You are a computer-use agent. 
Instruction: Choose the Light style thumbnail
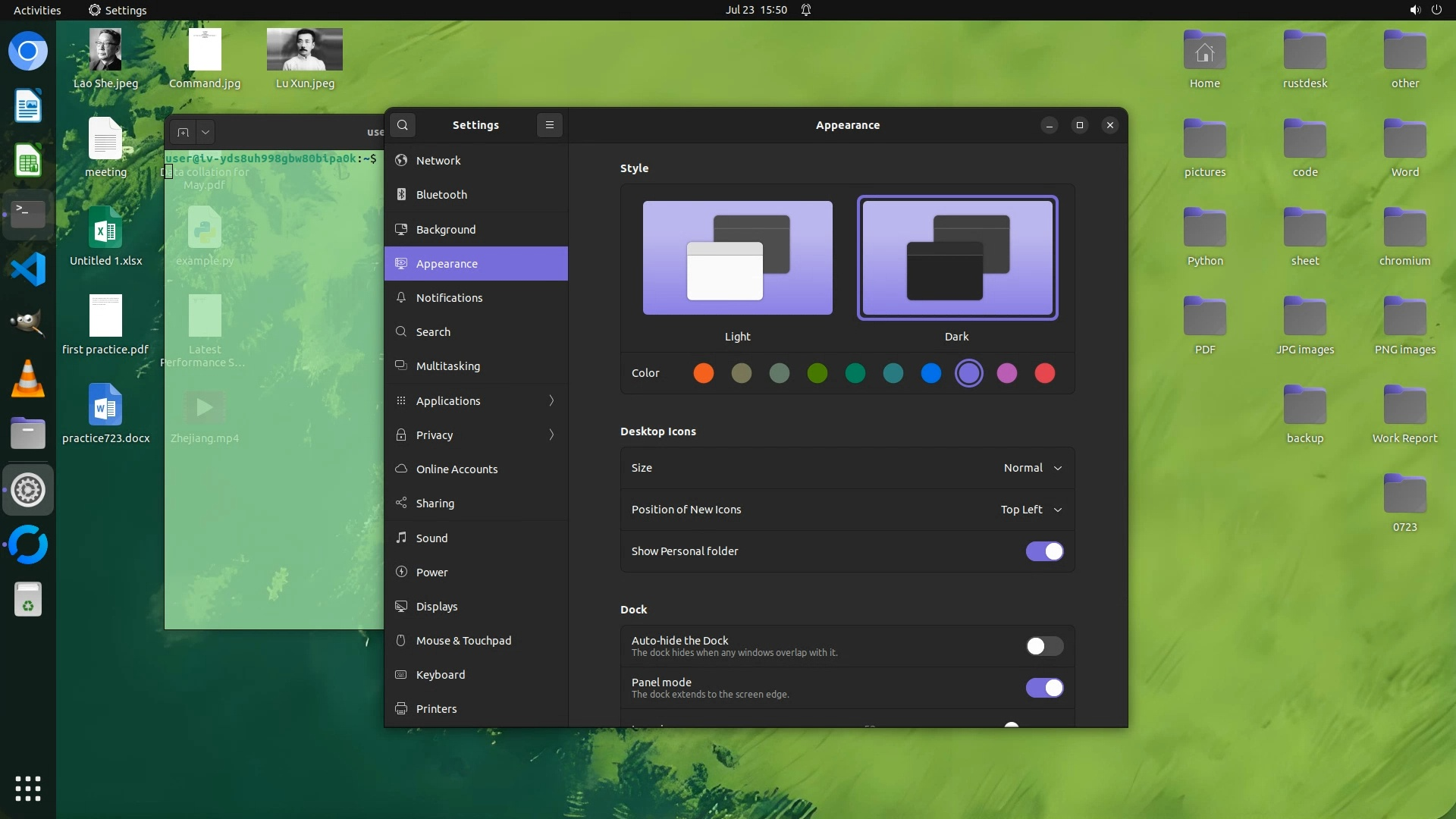[737, 258]
